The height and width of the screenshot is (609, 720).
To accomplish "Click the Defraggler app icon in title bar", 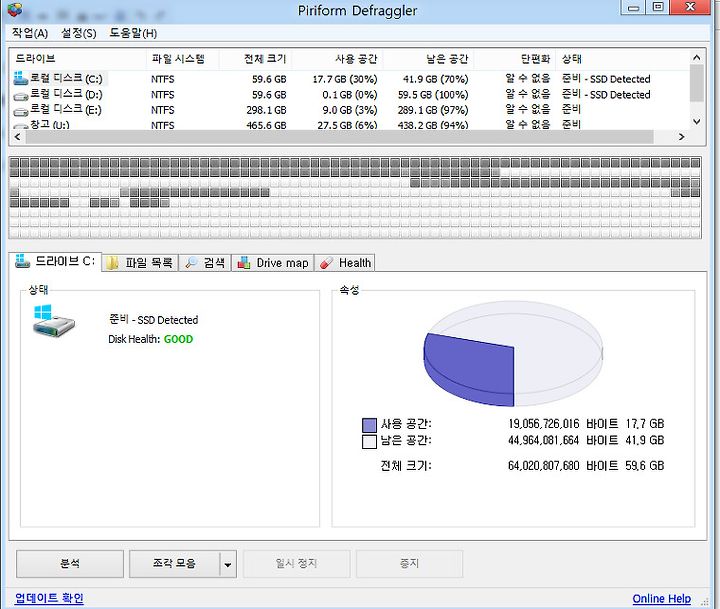I will (14, 10).
